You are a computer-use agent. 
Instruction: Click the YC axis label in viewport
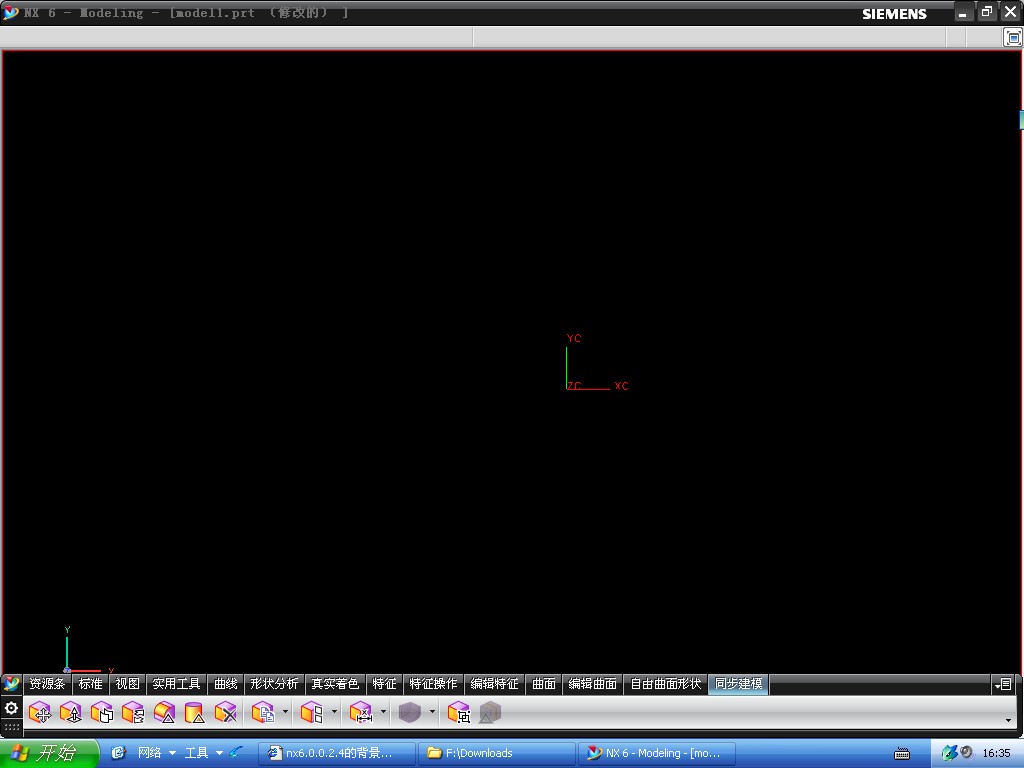pyautogui.click(x=573, y=338)
